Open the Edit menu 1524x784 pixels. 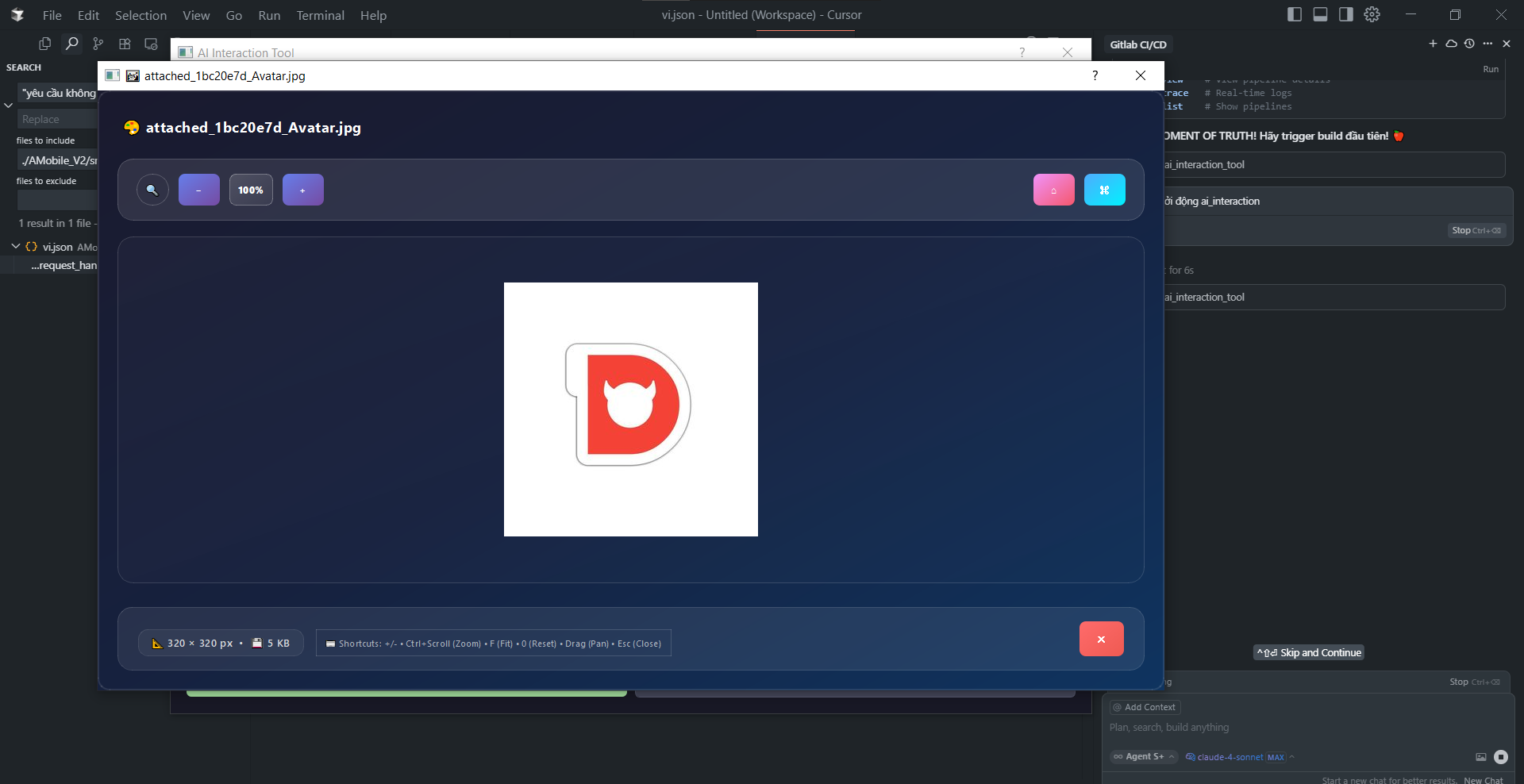click(88, 15)
